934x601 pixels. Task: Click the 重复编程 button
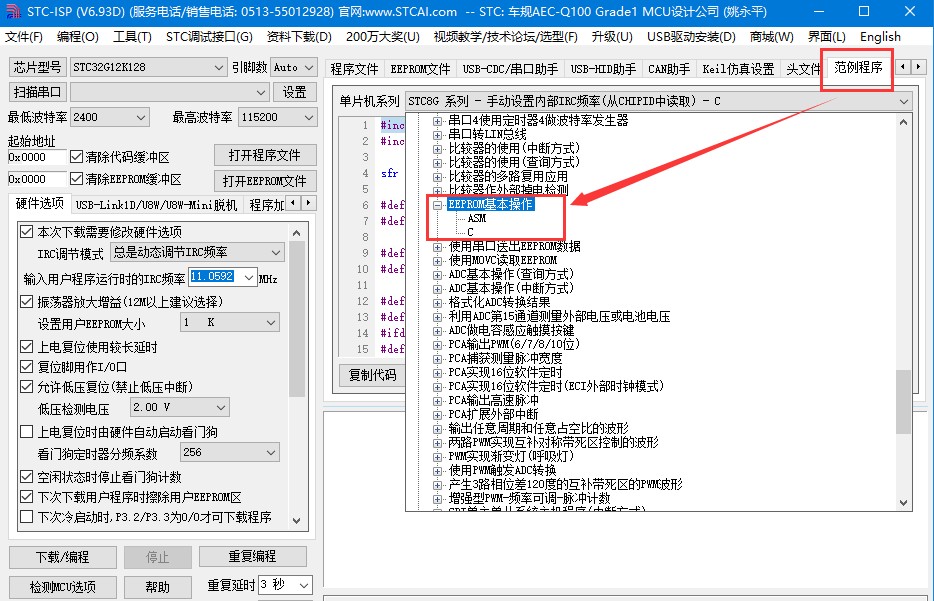pos(253,556)
